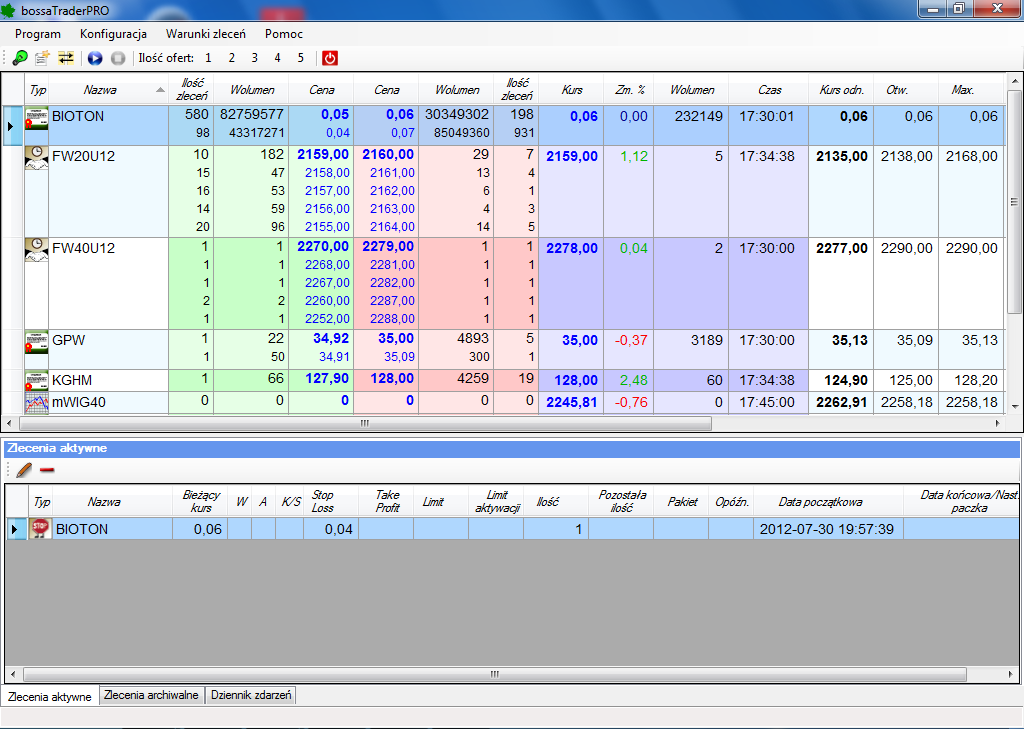Viewport: 1024px width, 729px height.
Task: Sort quotes by Nazwa column header
Action: point(108,89)
